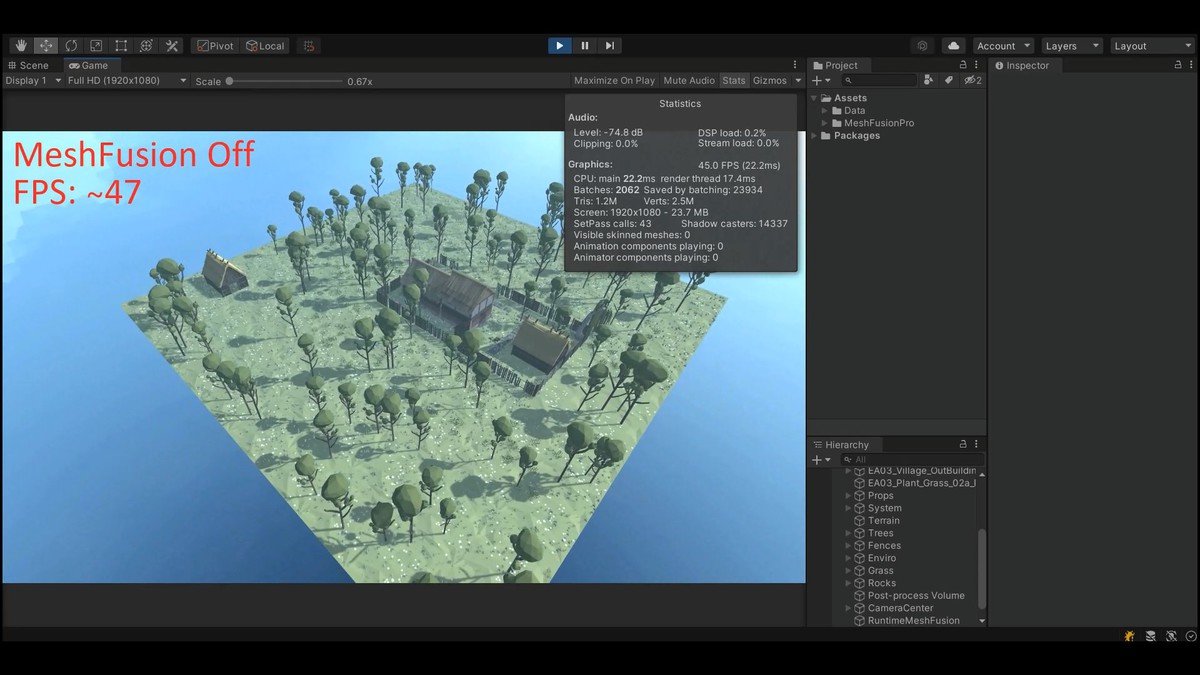
Task: Open the Full HD resolution dropdown
Action: 127,80
